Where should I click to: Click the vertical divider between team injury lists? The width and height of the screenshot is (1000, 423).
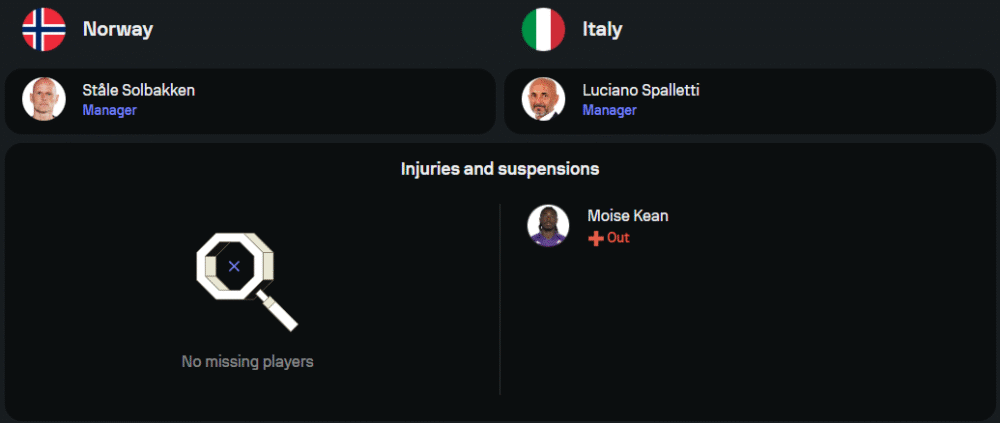[x=500, y=300]
